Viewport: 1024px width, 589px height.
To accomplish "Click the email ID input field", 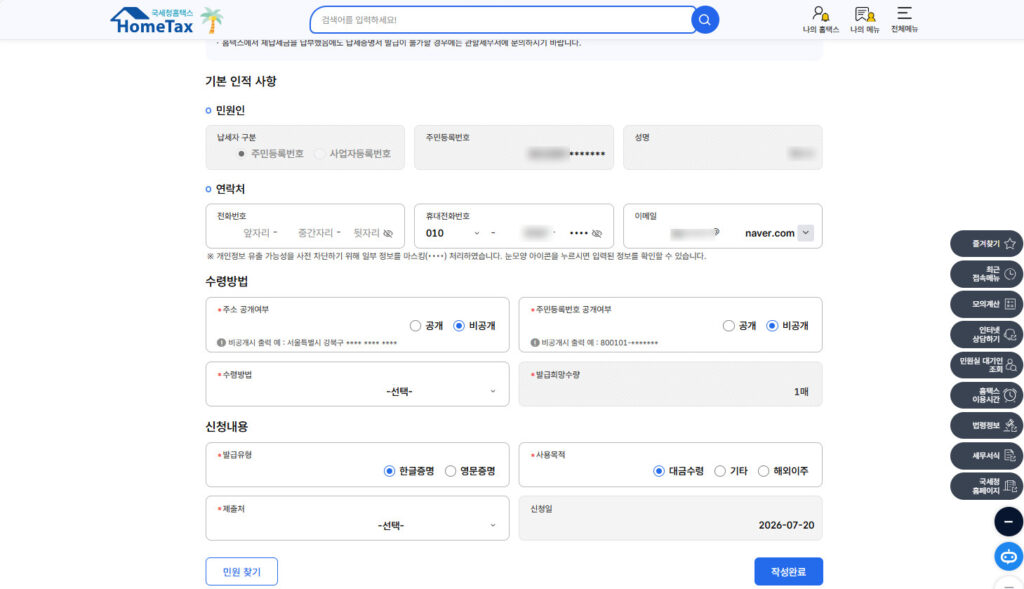I will click(x=694, y=233).
